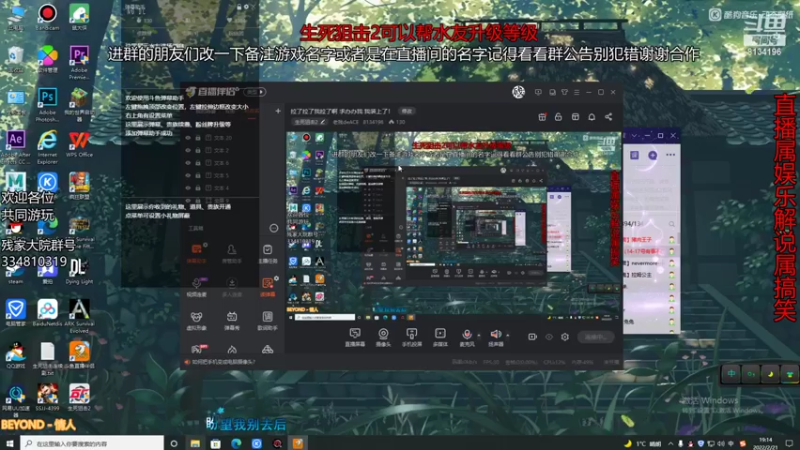
Task: Click the lock icon in stream header
Action: coord(558,117)
